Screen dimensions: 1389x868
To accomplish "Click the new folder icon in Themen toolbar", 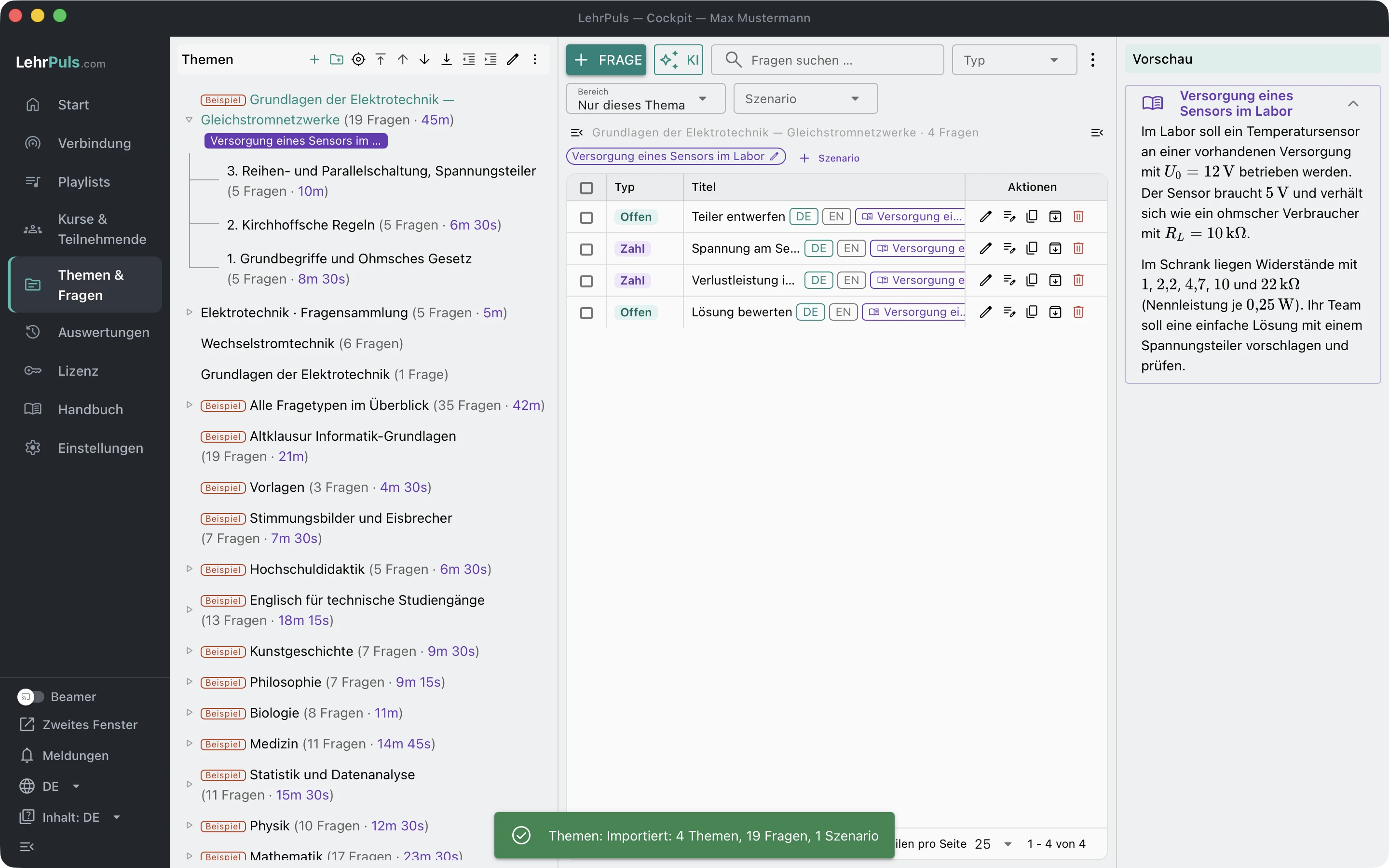I will pos(336,59).
